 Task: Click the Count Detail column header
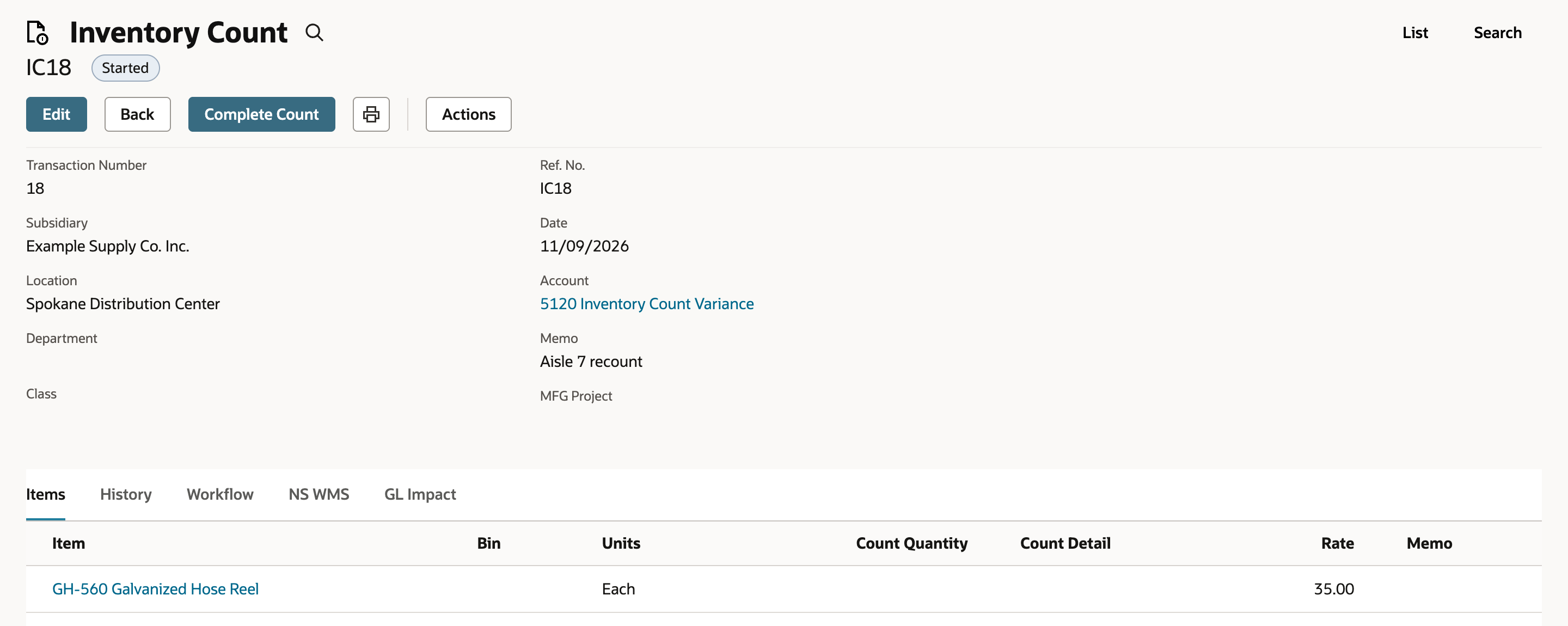click(1065, 543)
